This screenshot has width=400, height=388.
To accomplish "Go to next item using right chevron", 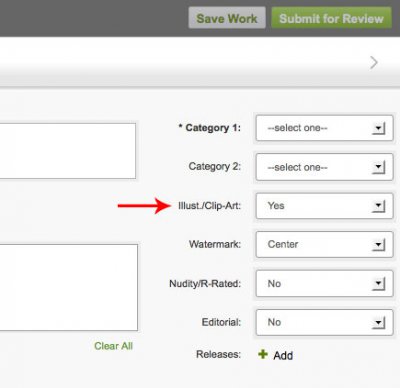I will click(x=374, y=62).
